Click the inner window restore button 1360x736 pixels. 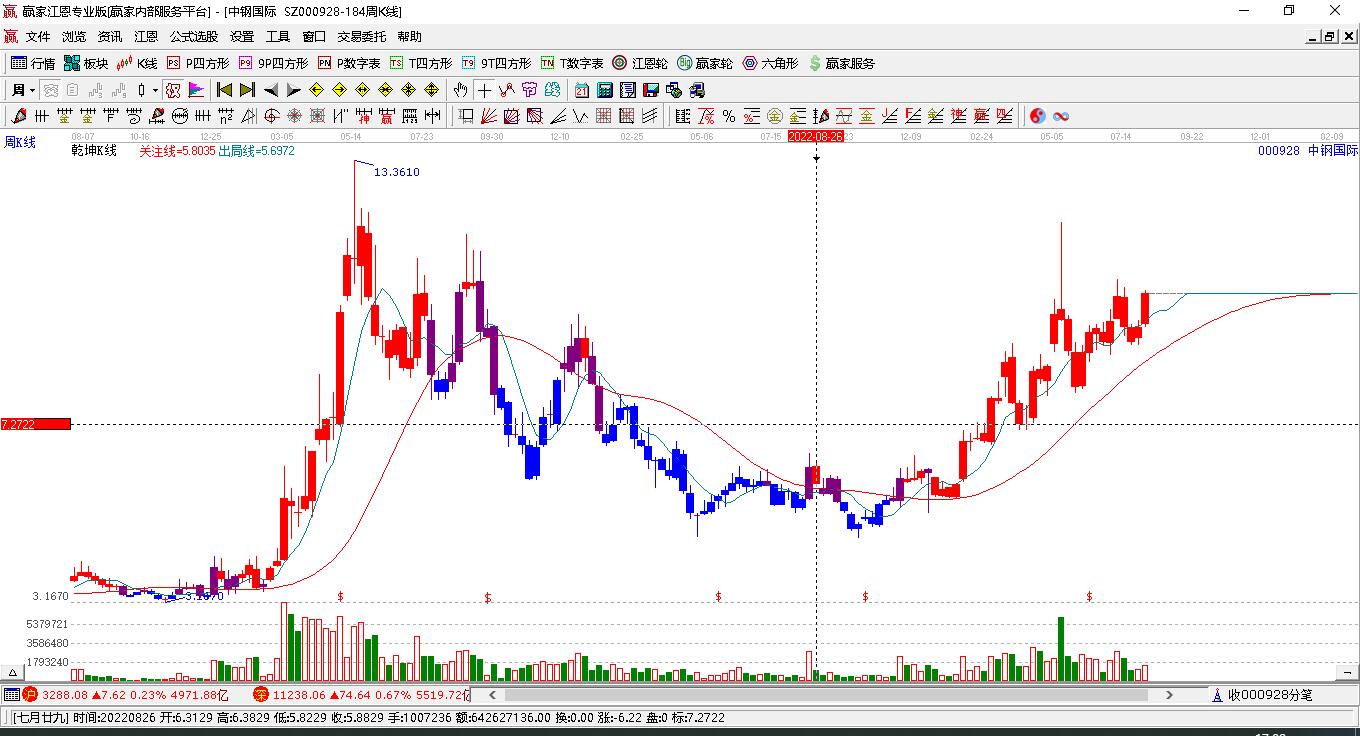tap(1330, 37)
